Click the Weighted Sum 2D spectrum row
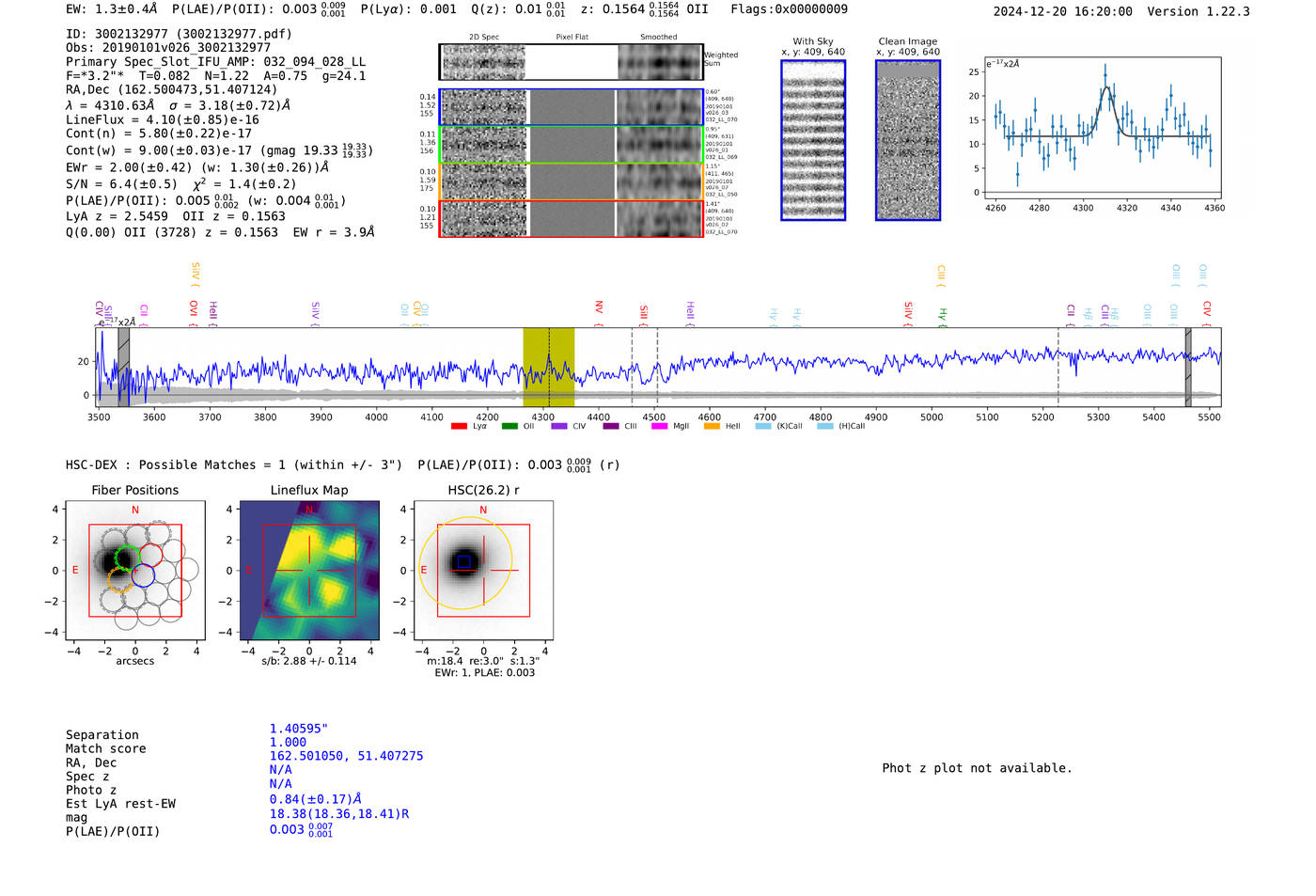The image size is (1316, 896). tap(571, 62)
